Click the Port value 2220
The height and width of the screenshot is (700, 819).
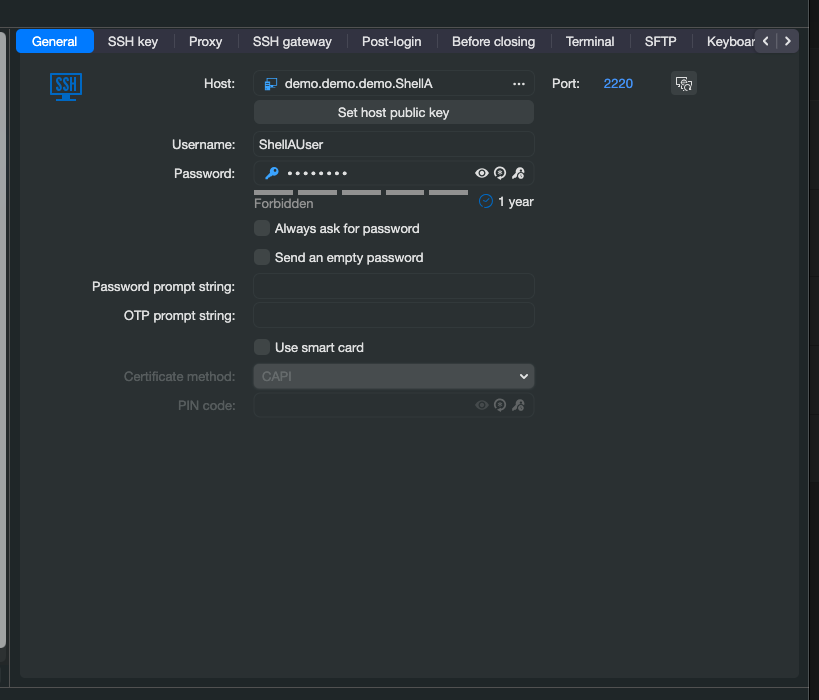(x=618, y=84)
